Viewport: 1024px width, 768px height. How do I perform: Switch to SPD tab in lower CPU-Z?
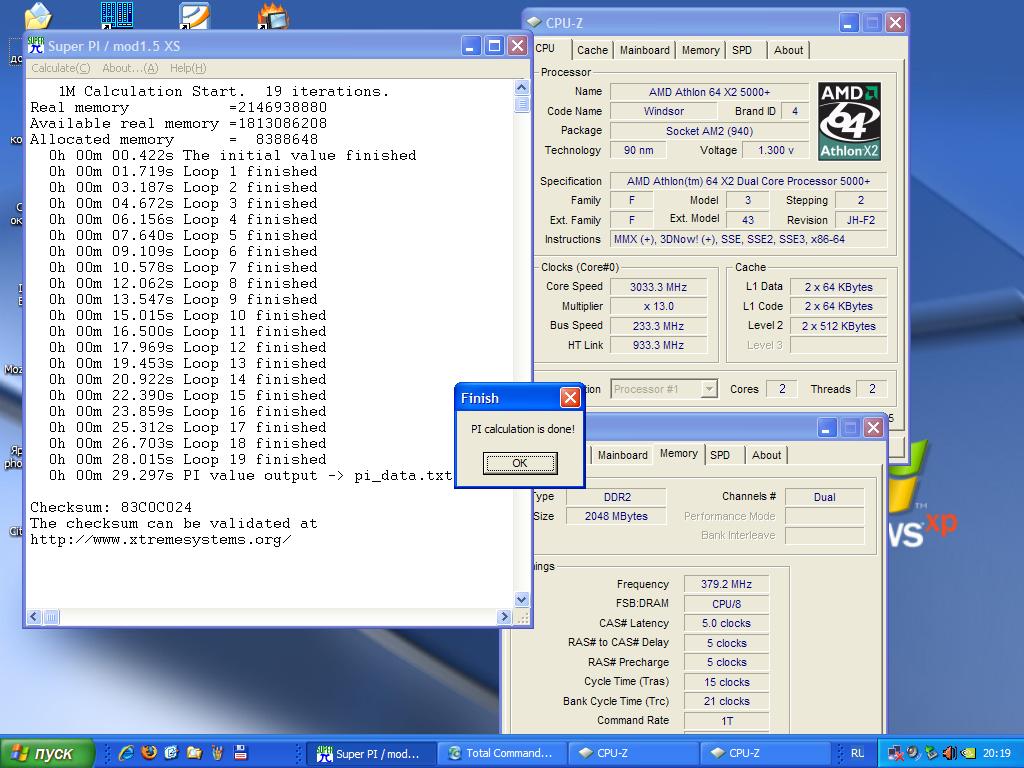point(720,455)
